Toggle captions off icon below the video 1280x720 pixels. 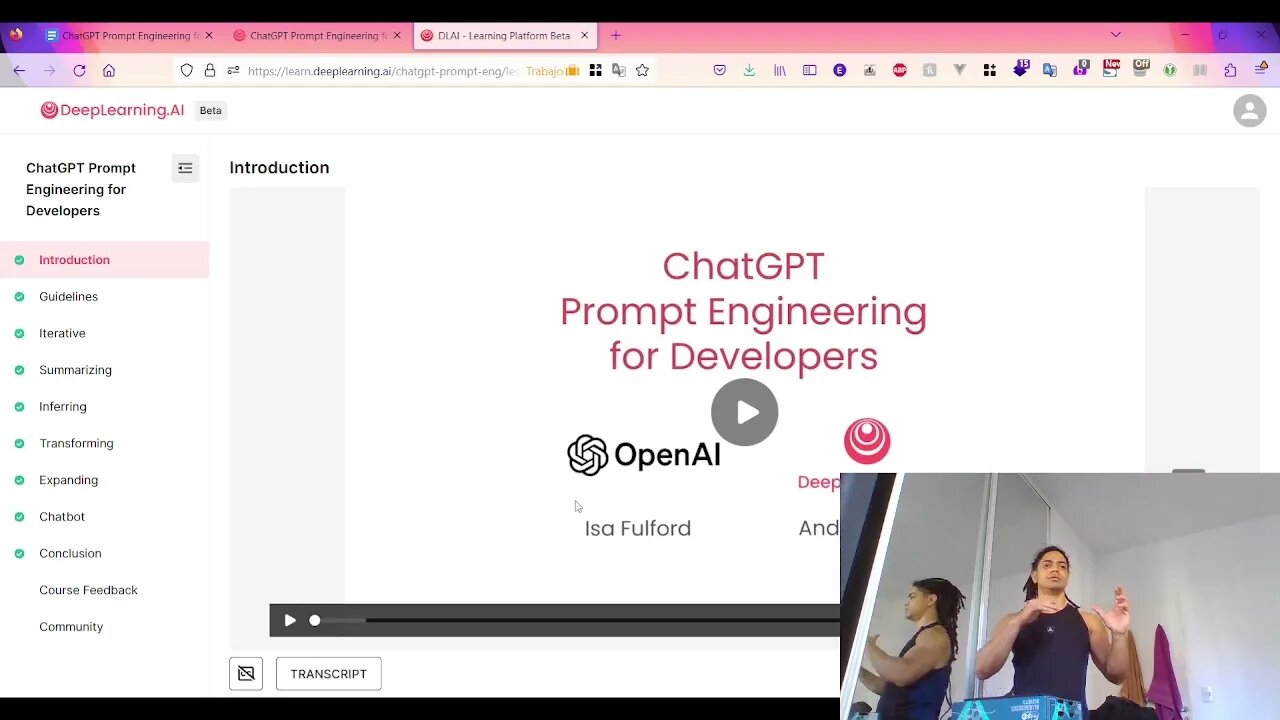tap(246, 674)
